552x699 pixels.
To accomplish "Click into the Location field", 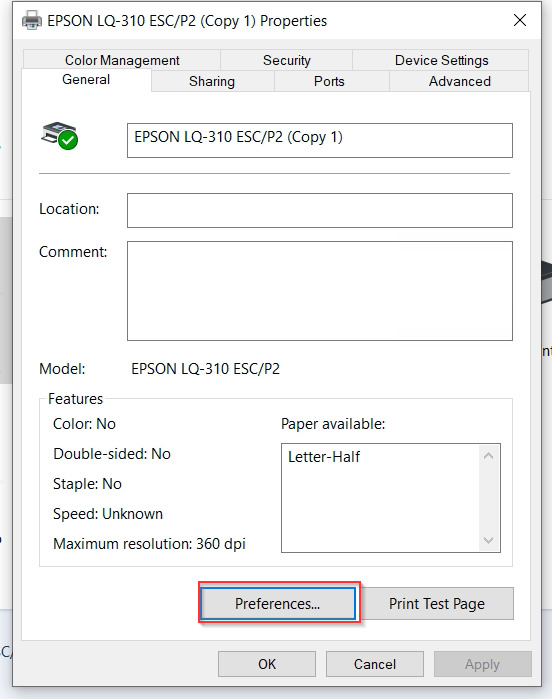I will click(320, 210).
